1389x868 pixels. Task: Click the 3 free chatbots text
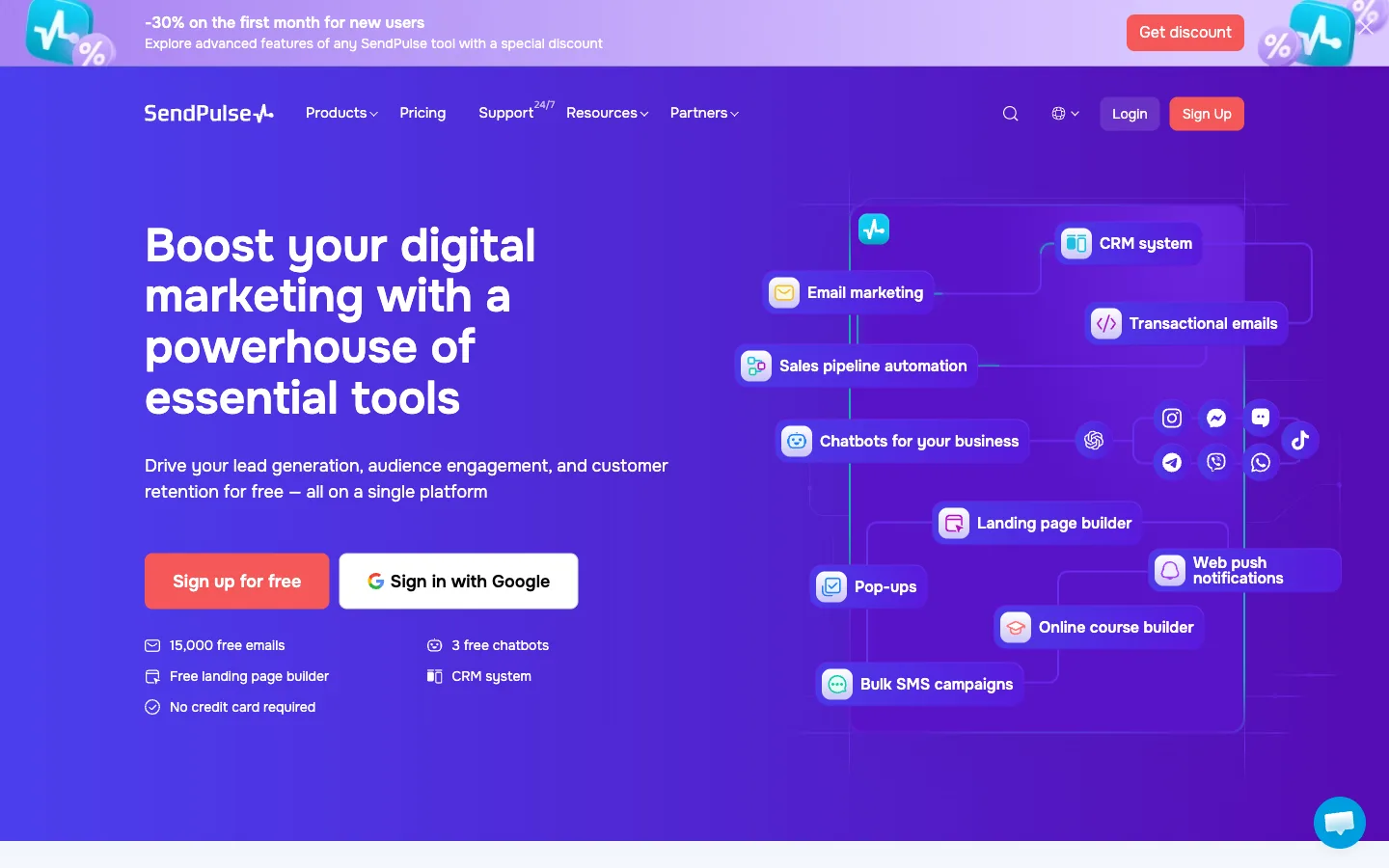500,646
